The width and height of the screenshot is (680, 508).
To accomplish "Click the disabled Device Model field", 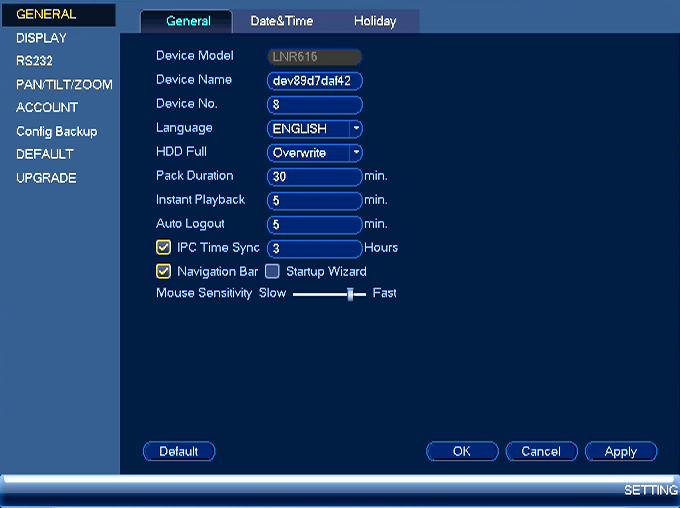I will pos(314,57).
